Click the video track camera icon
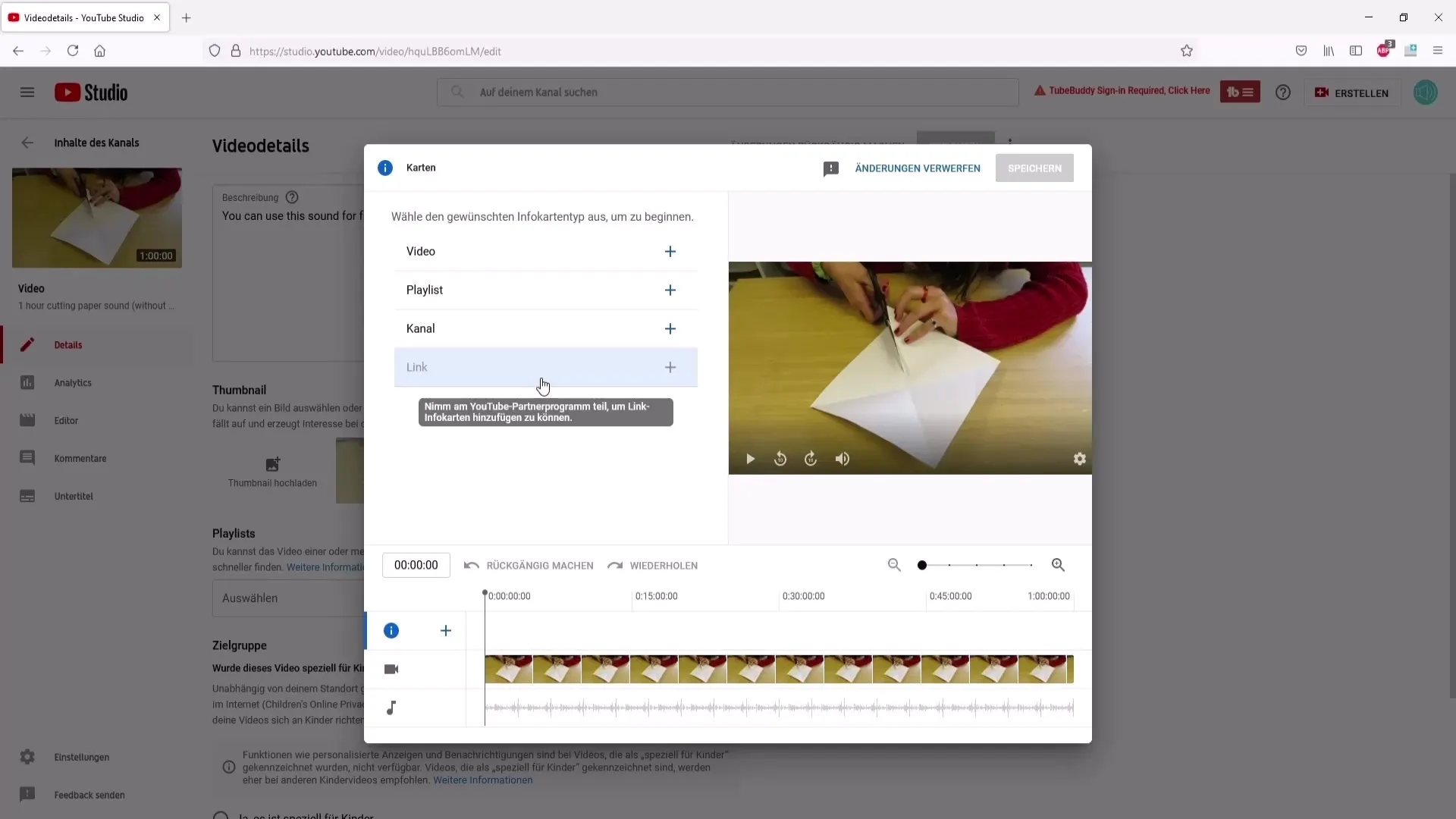 (391, 670)
